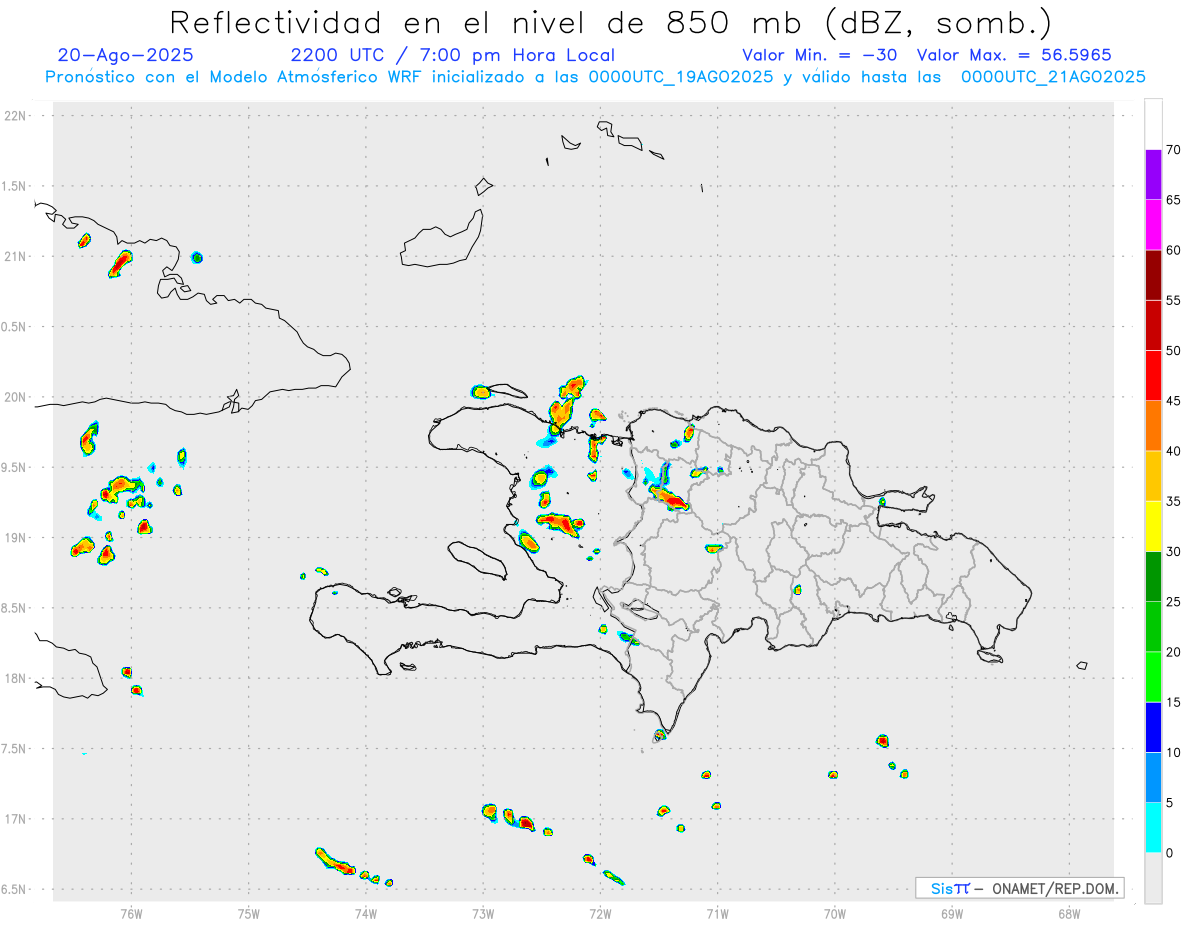Click the '71W' longitude label
Screen dimensions: 1200x927
coord(717,913)
